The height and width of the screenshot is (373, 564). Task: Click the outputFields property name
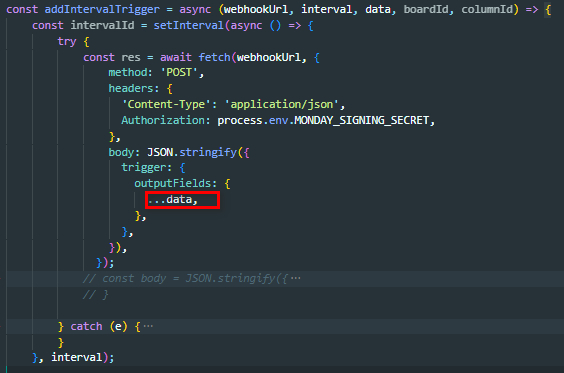[x=173, y=183]
